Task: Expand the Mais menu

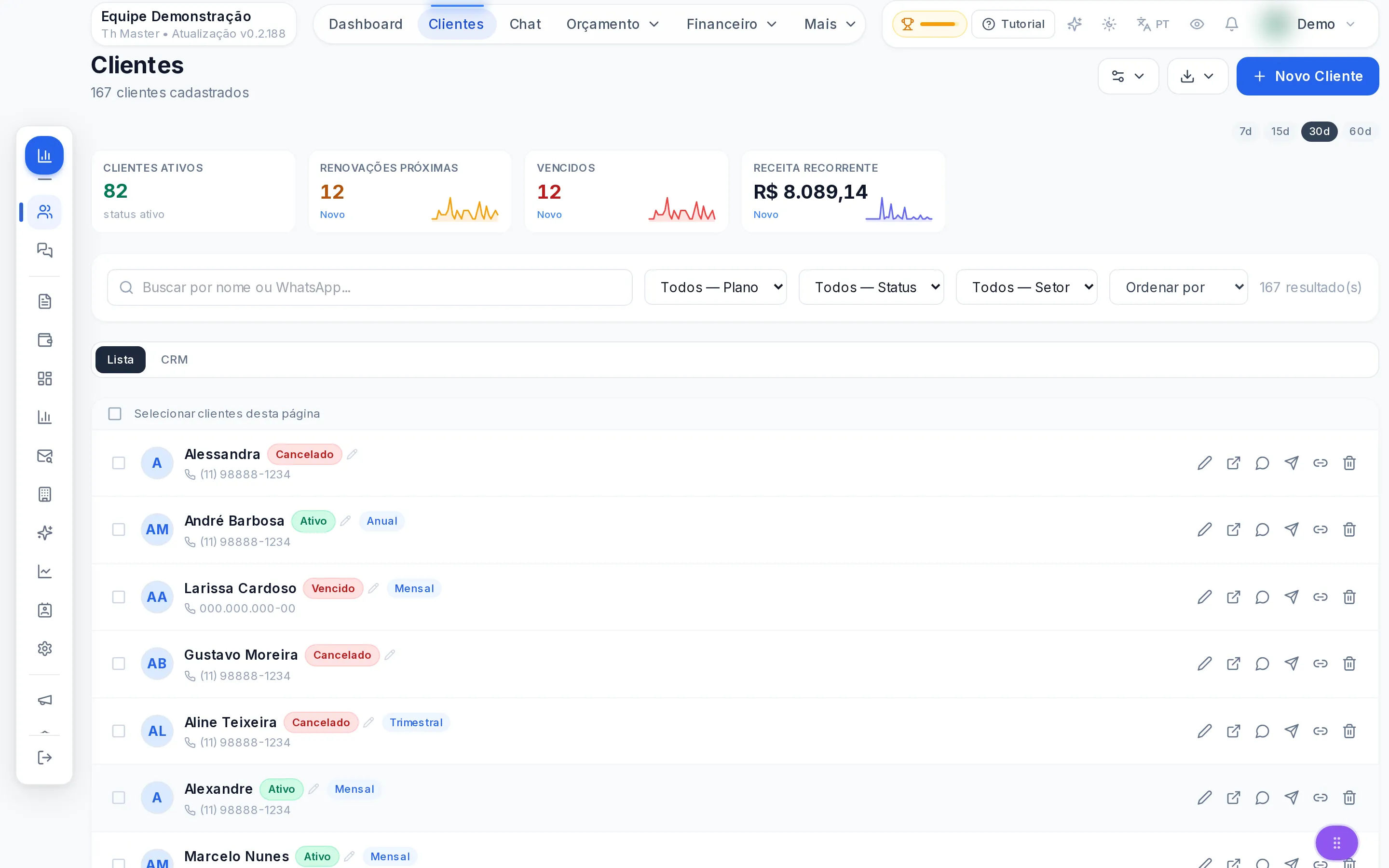Action: (830, 24)
